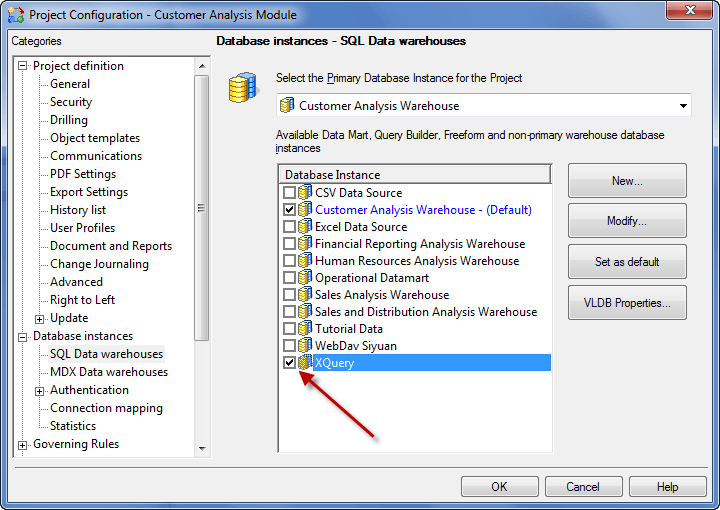Uncheck the XQuery database instance checkbox
This screenshot has height=510, width=720.
(289, 363)
